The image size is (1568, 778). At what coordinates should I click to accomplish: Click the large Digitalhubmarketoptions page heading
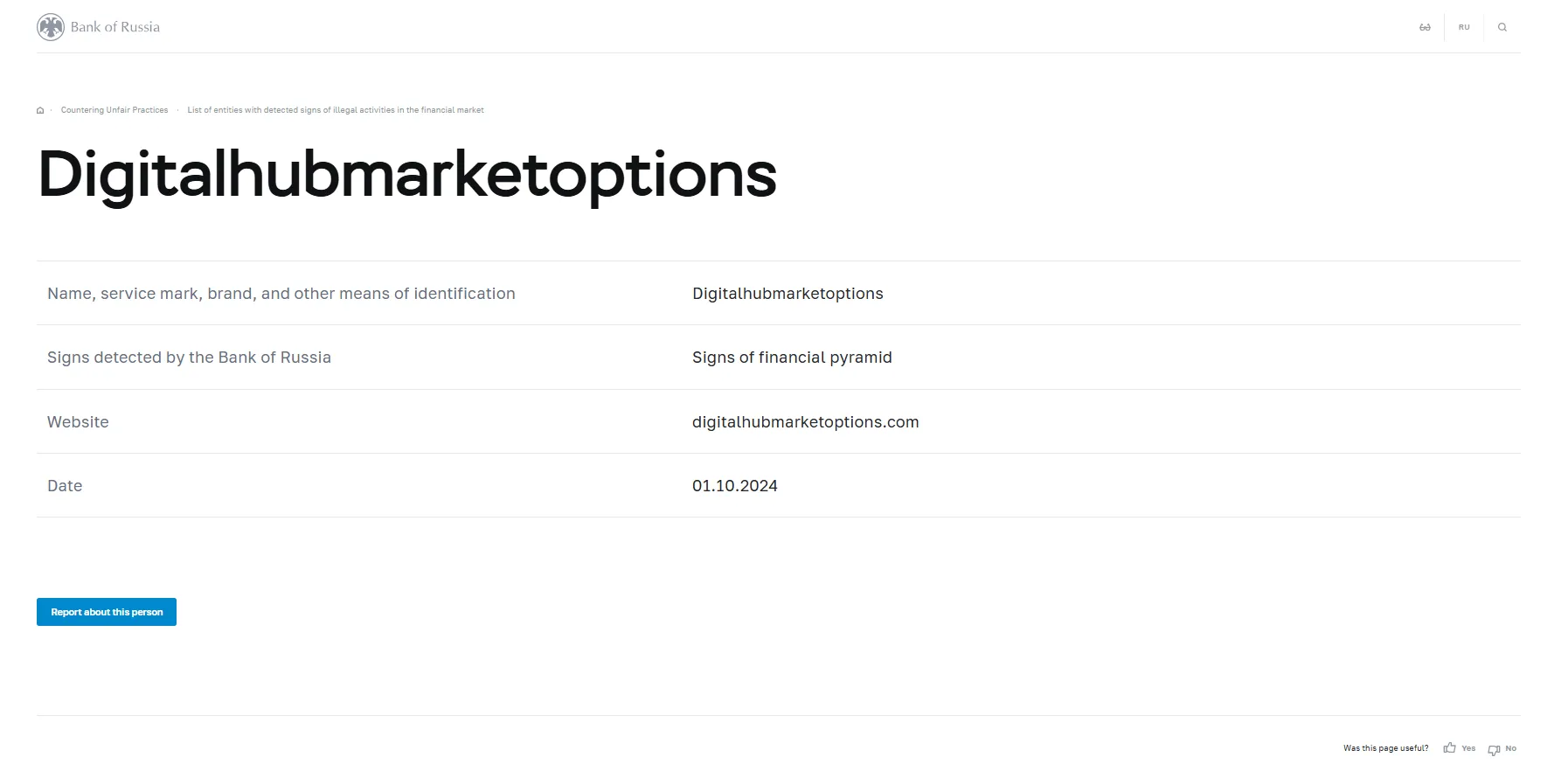(x=407, y=174)
